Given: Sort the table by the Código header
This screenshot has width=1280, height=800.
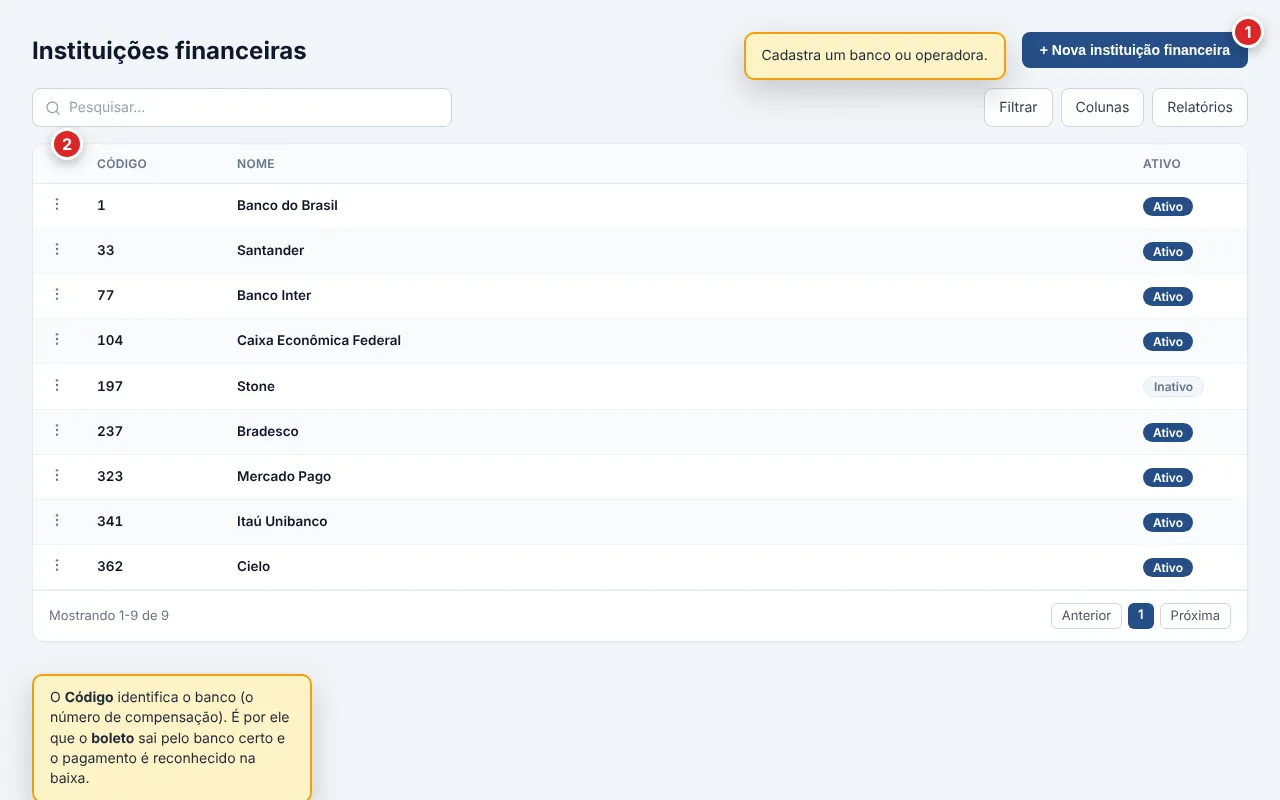Looking at the screenshot, I should (122, 164).
